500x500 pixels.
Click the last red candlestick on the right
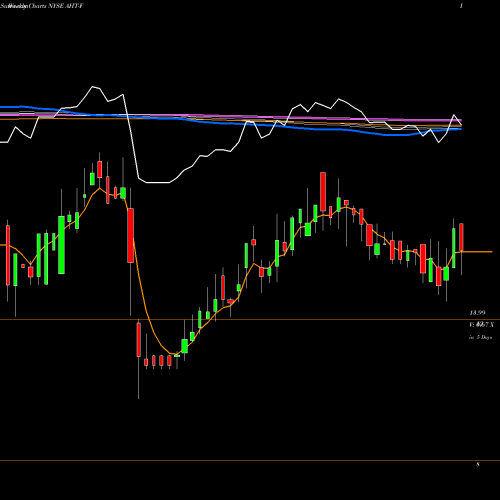point(461,237)
